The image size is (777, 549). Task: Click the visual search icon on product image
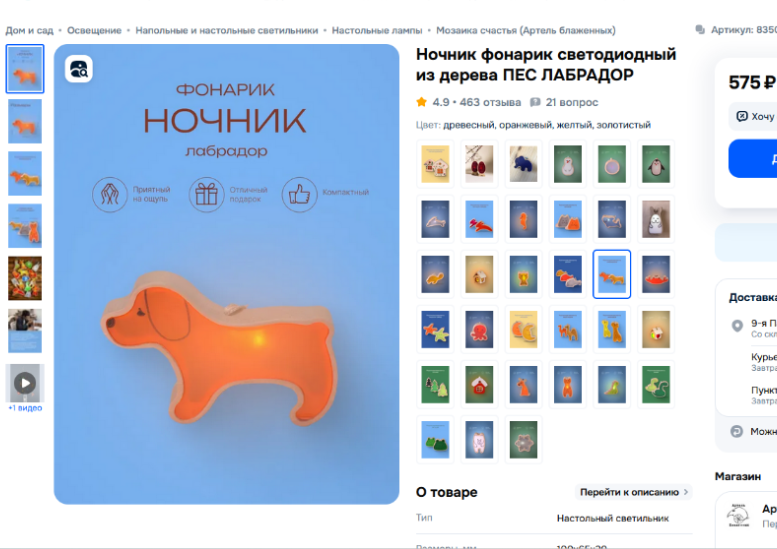79,69
